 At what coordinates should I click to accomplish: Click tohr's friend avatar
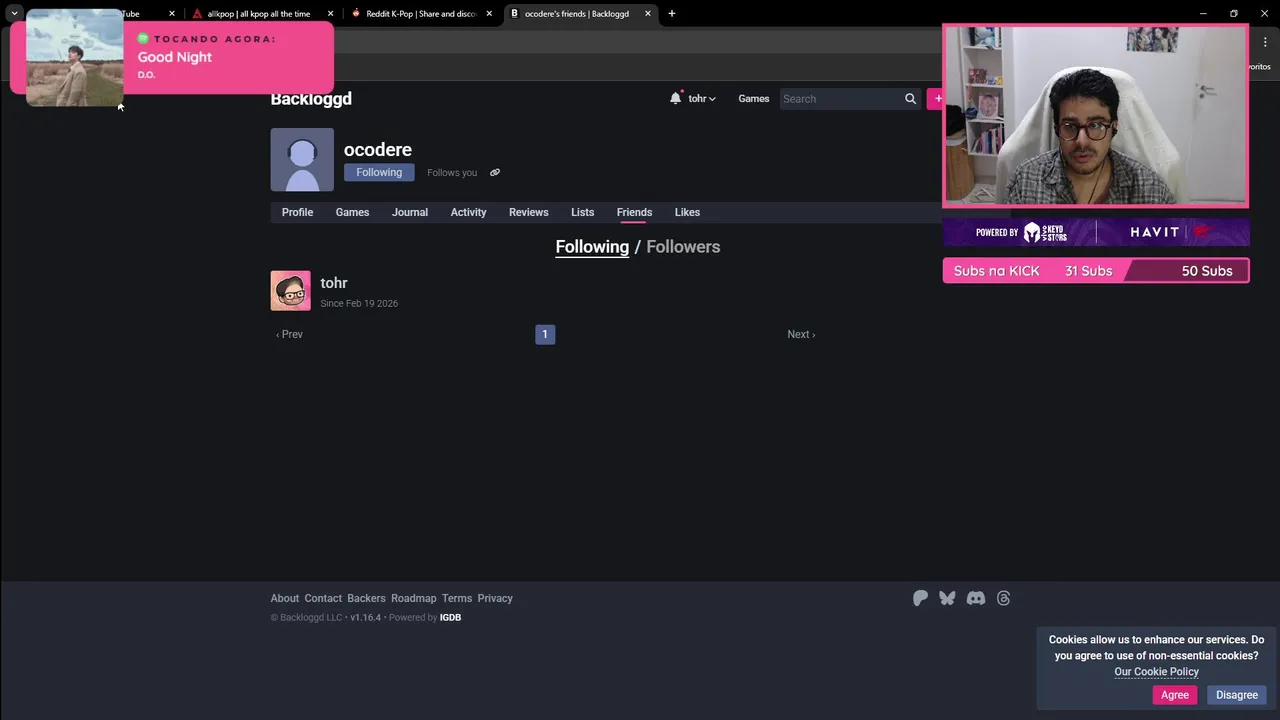tap(290, 291)
